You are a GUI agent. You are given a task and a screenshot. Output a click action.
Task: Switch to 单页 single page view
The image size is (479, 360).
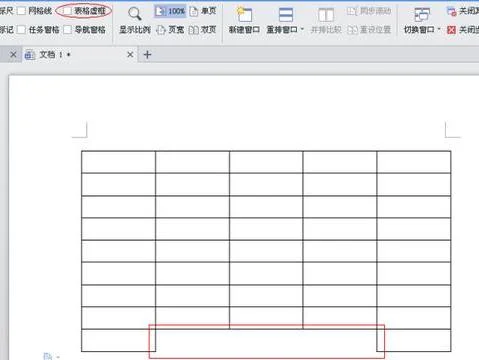click(203, 11)
